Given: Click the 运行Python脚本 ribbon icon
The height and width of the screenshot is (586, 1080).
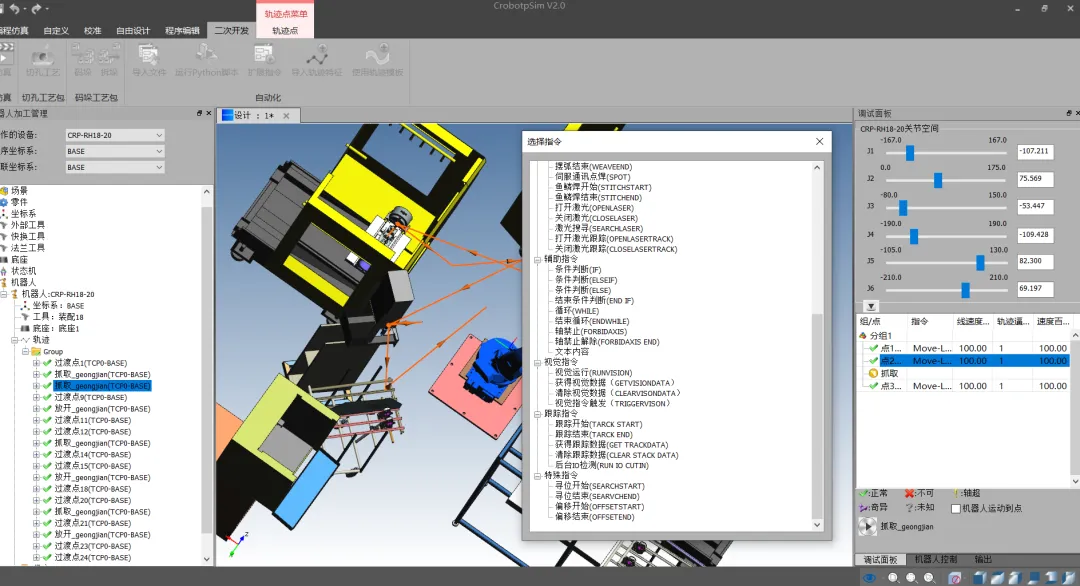Looking at the screenshot, I should coord(206,56).
